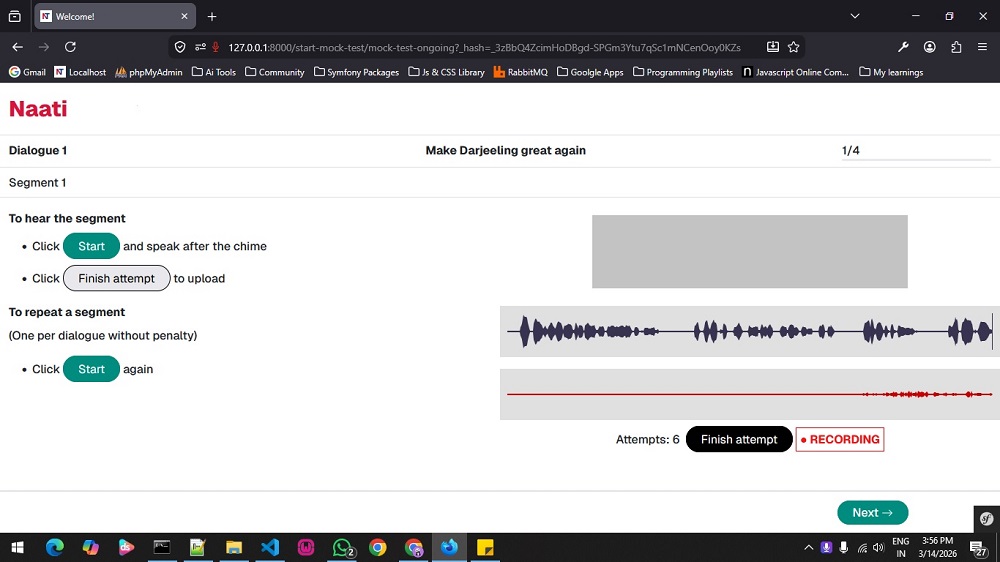The height and width of the screenshot is (562, 1000).
Task: Open Google Apps bookmark folder
Action: pyautogui.click(x=590, y=72)
